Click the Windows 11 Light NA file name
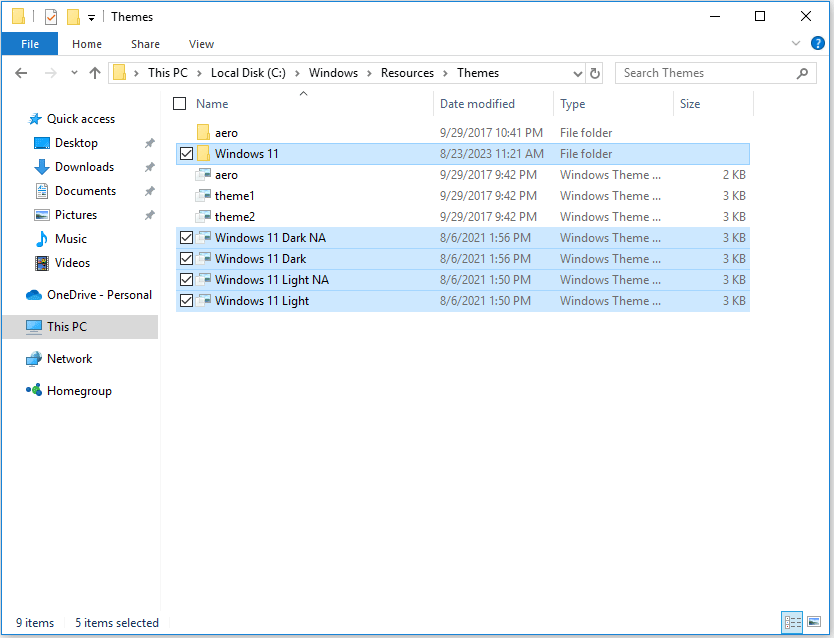Viewport: 834px width, 638px height. (272, 280)
